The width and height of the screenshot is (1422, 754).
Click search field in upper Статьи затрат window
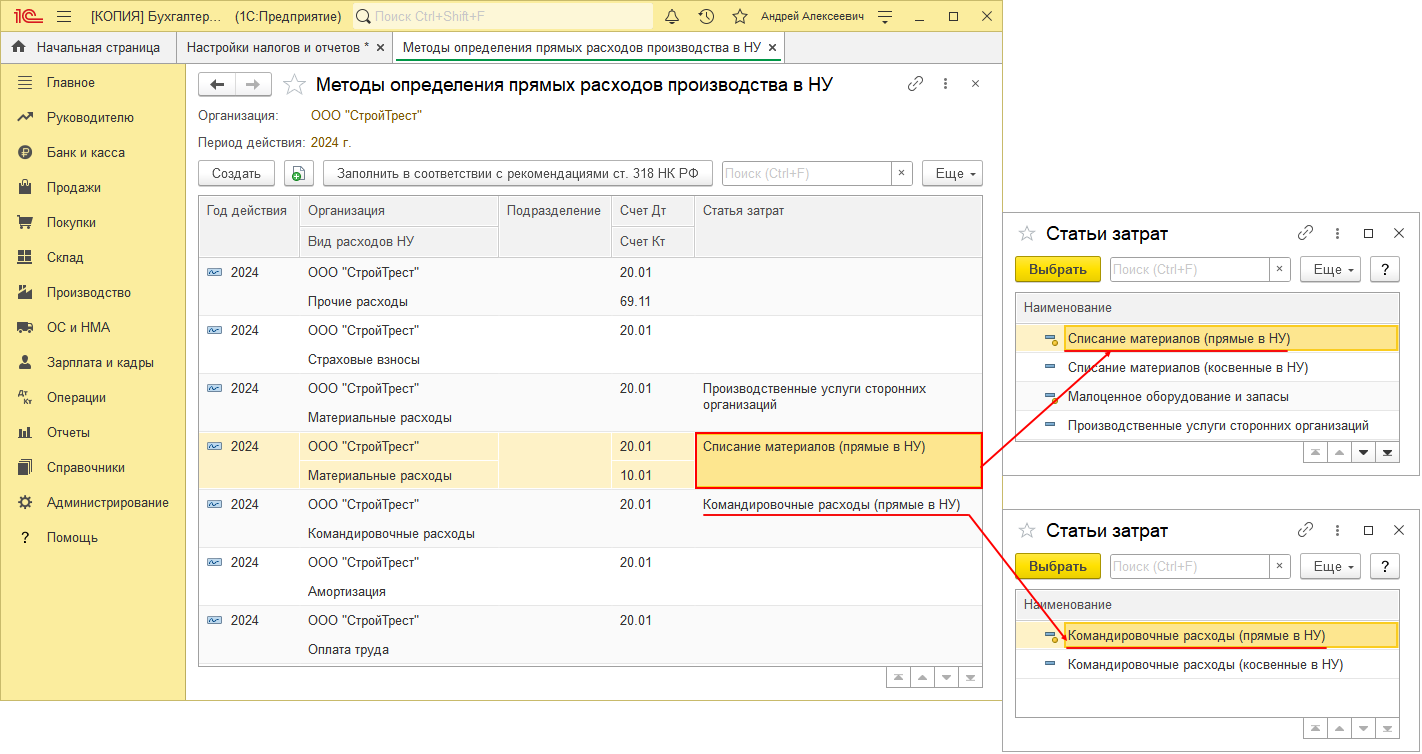(1190, 269)
